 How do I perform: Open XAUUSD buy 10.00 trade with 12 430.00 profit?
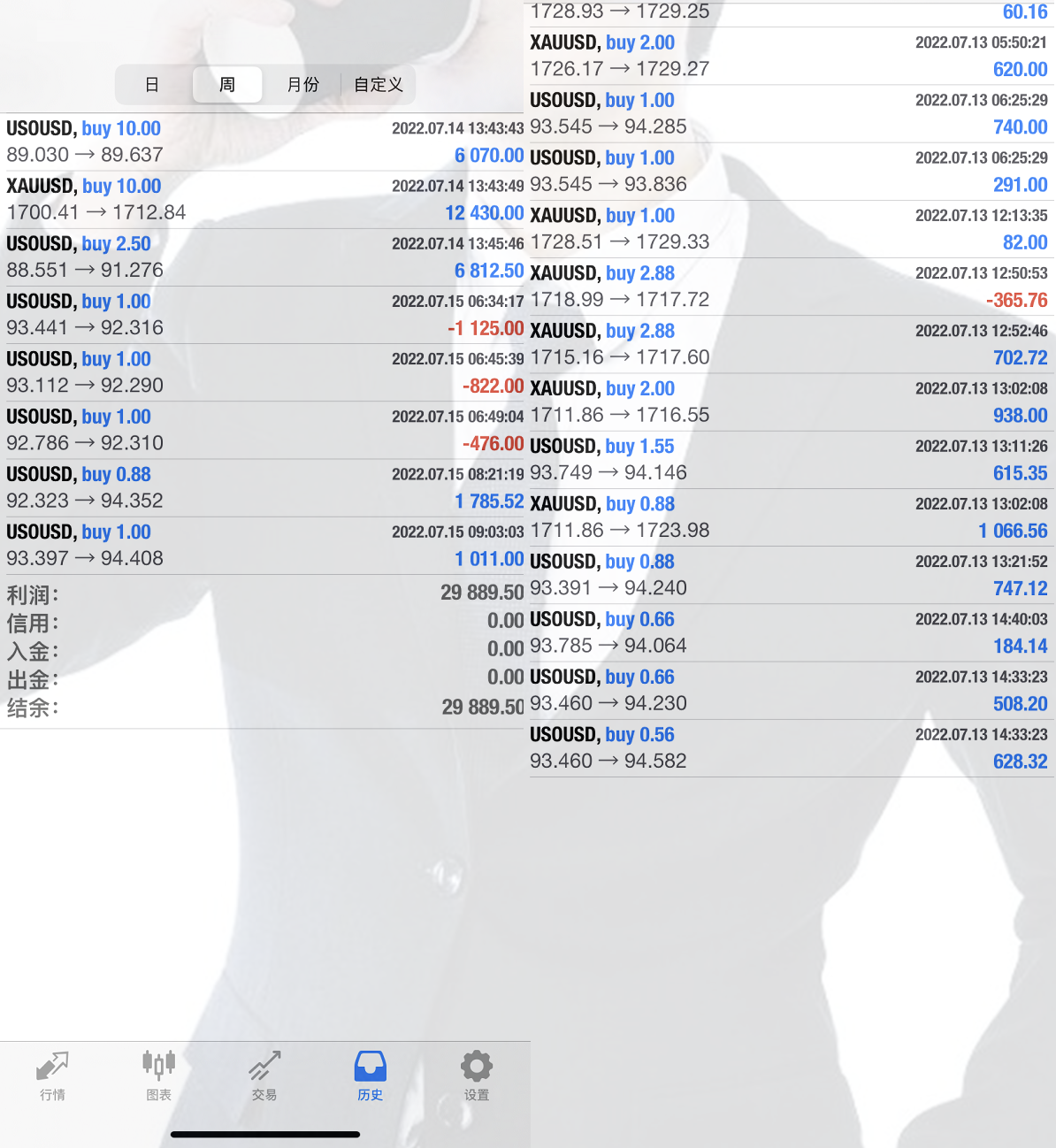pos(265,199)
